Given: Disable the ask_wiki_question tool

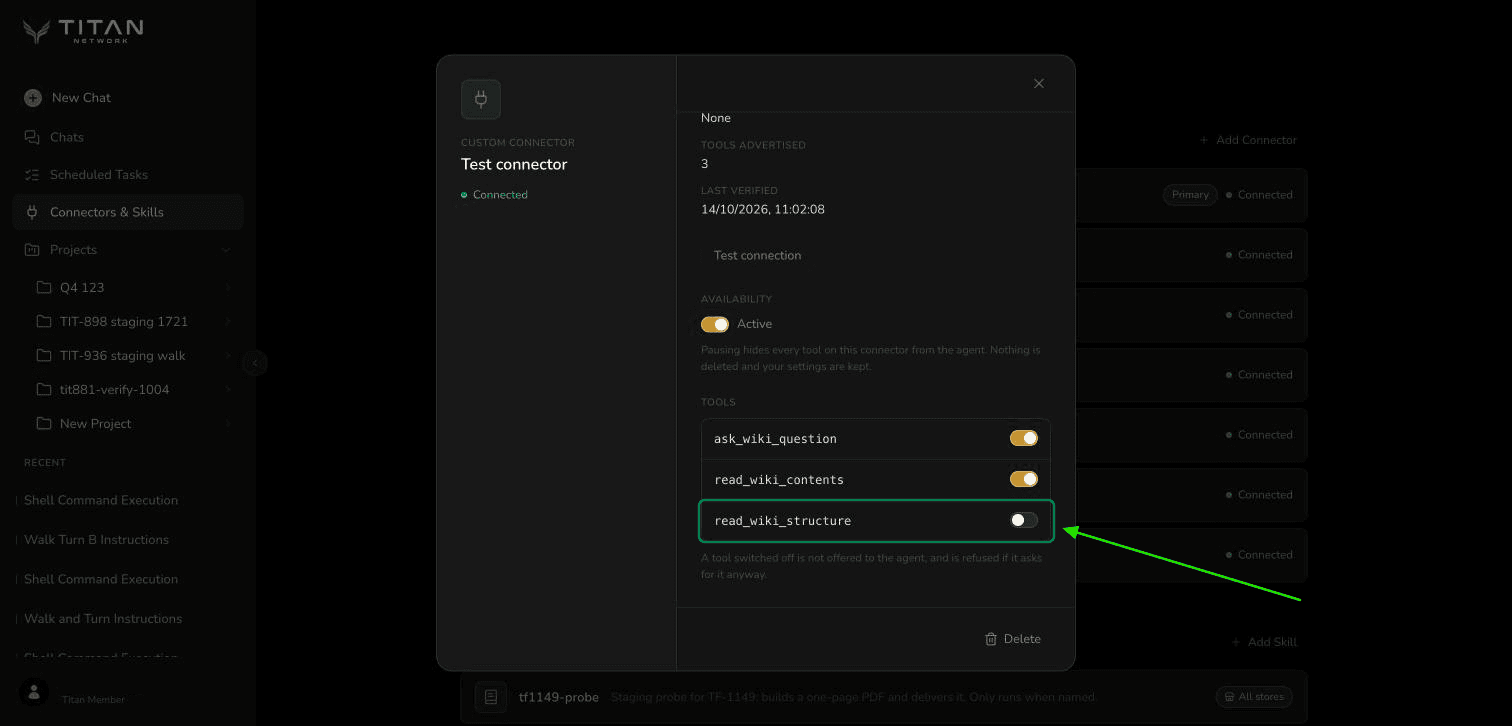Looking at the screenshot, I should pos(1024,438).
